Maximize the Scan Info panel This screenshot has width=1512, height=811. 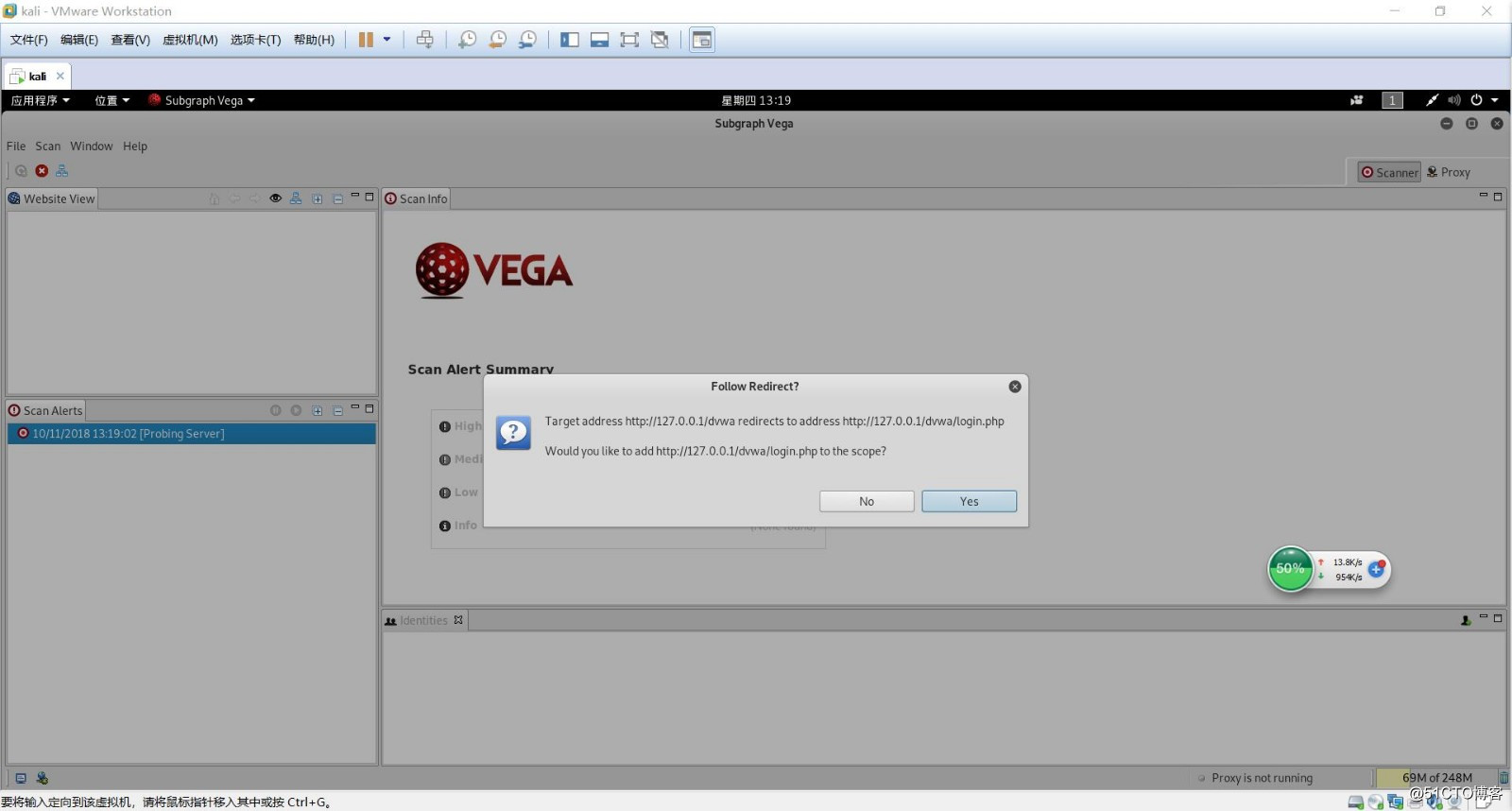click(1498, 196)
